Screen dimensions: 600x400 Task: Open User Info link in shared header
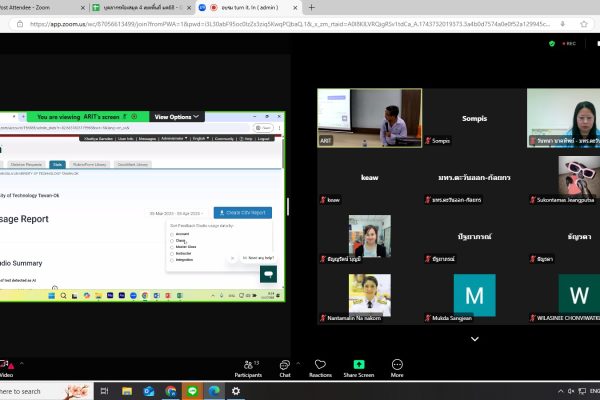click(126, 139)
